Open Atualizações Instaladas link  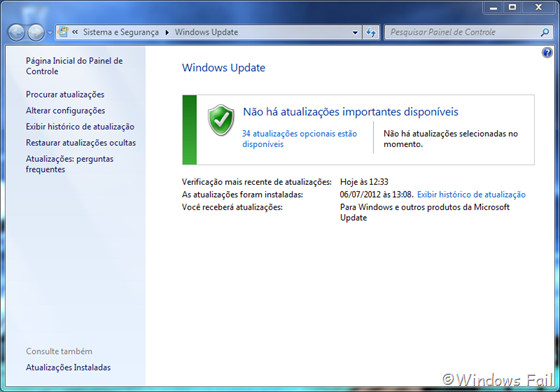point(68,367)
